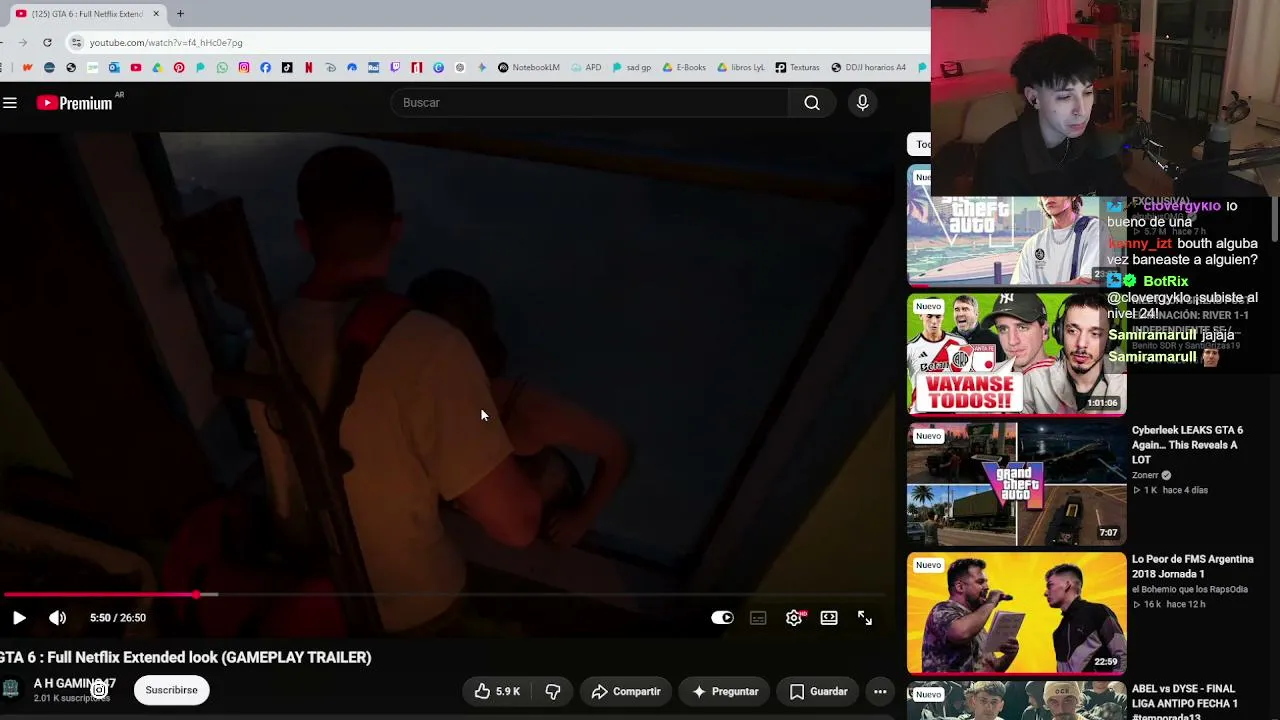1280x720 pixels.
Task: Save video with Guardar button
Action: click(818, 691)
